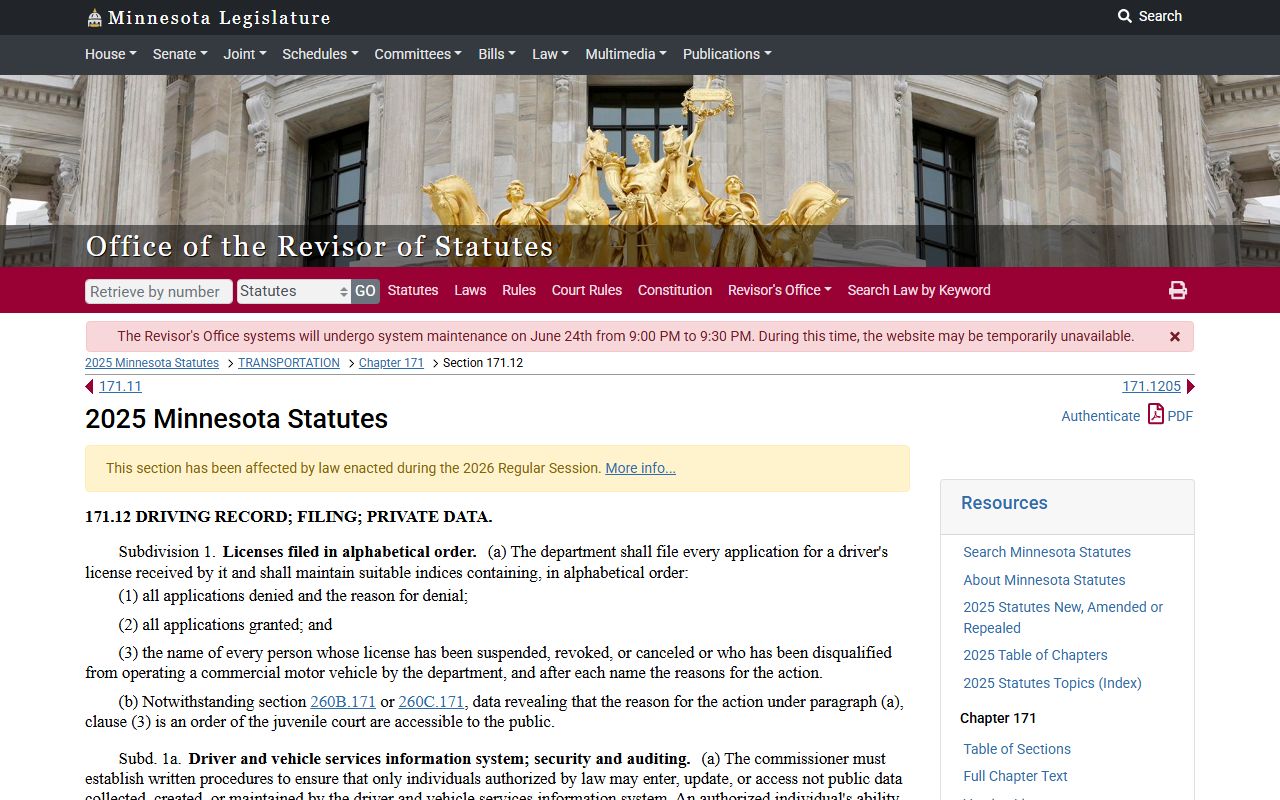Open section 260C.171 link
Screen dimensions: 1280x800
433,702
